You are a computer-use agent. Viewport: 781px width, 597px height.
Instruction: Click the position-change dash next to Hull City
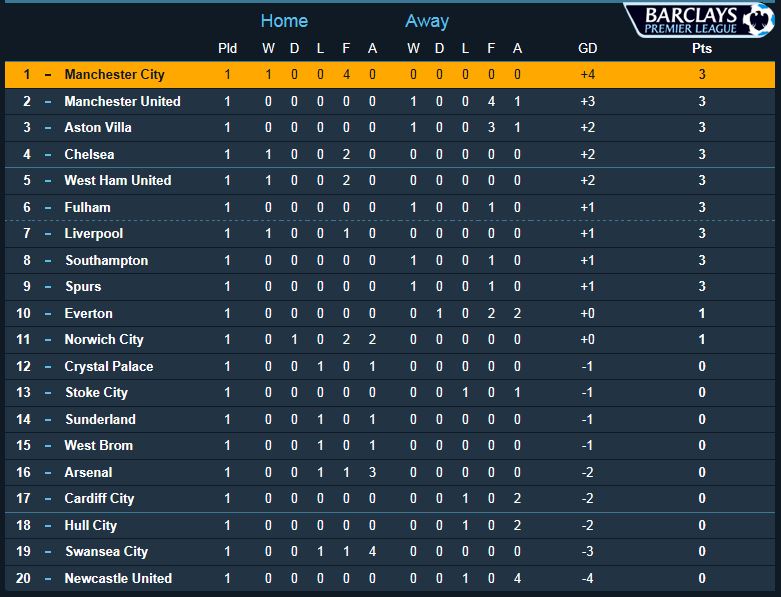coord(47,525)
